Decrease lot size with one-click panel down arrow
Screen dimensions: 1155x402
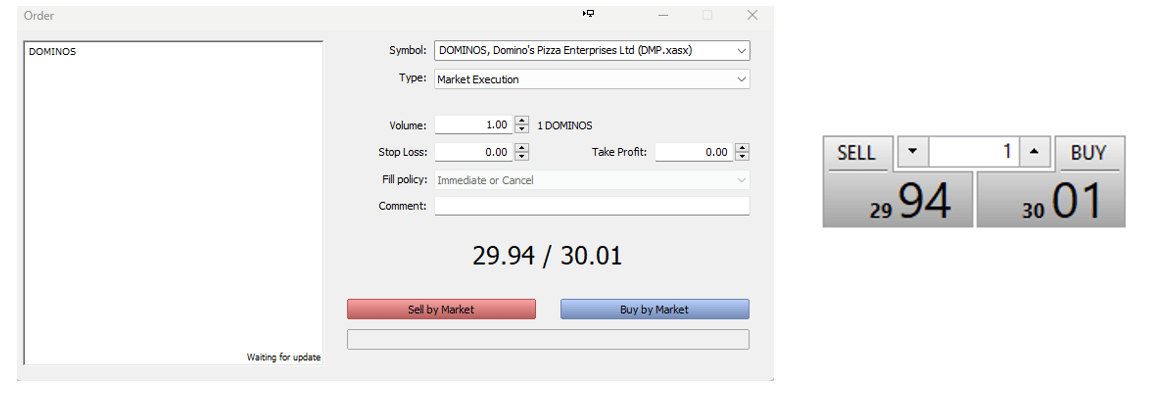(912, 153)
